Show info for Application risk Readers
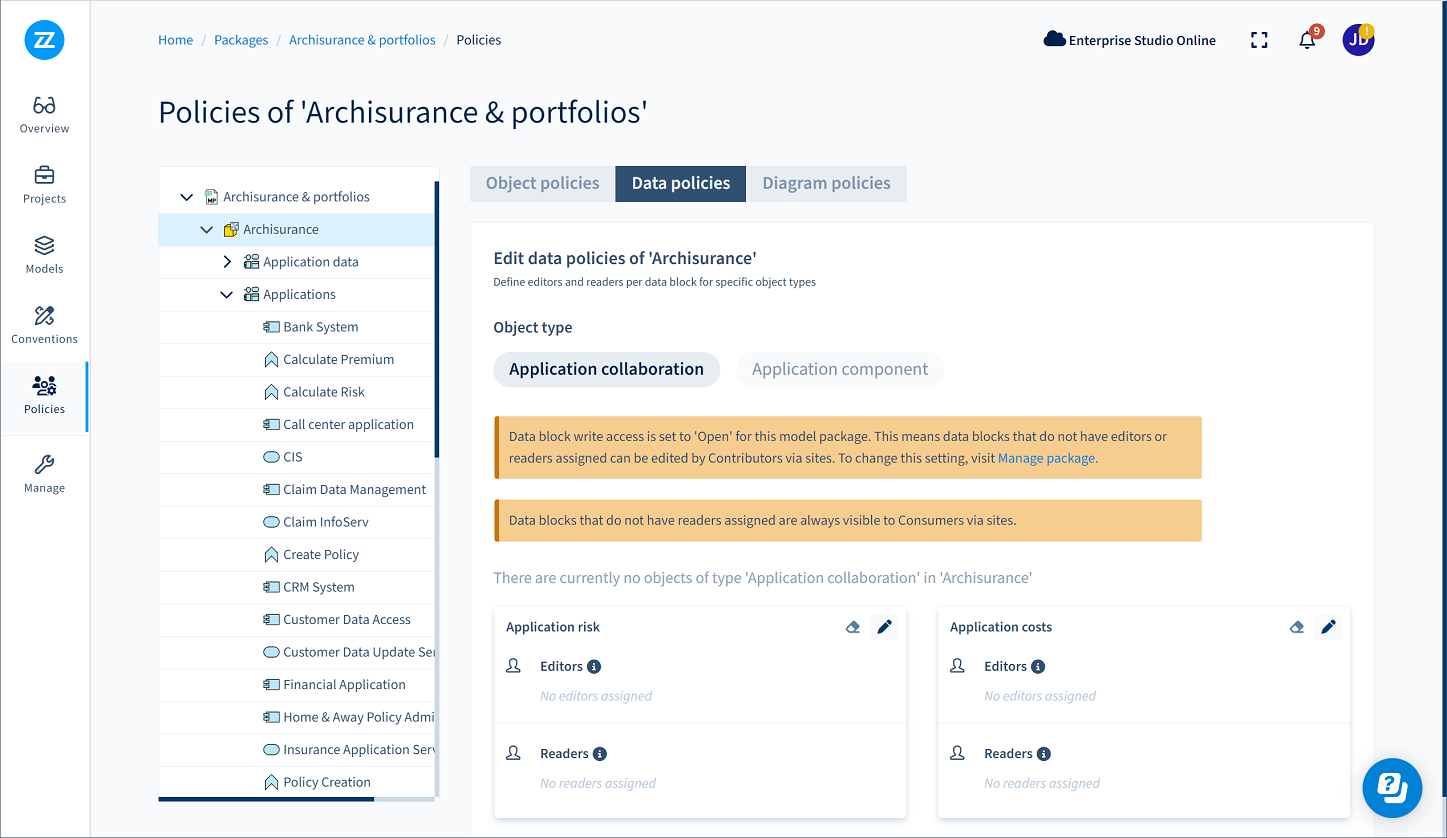 click(x=600, y=754)
